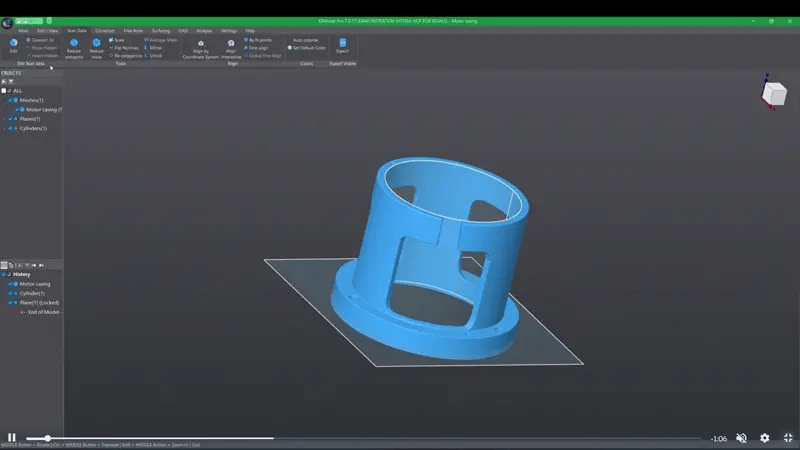
Task: Open the Surfacing ribbon tab
Action: tap(160, 31)
